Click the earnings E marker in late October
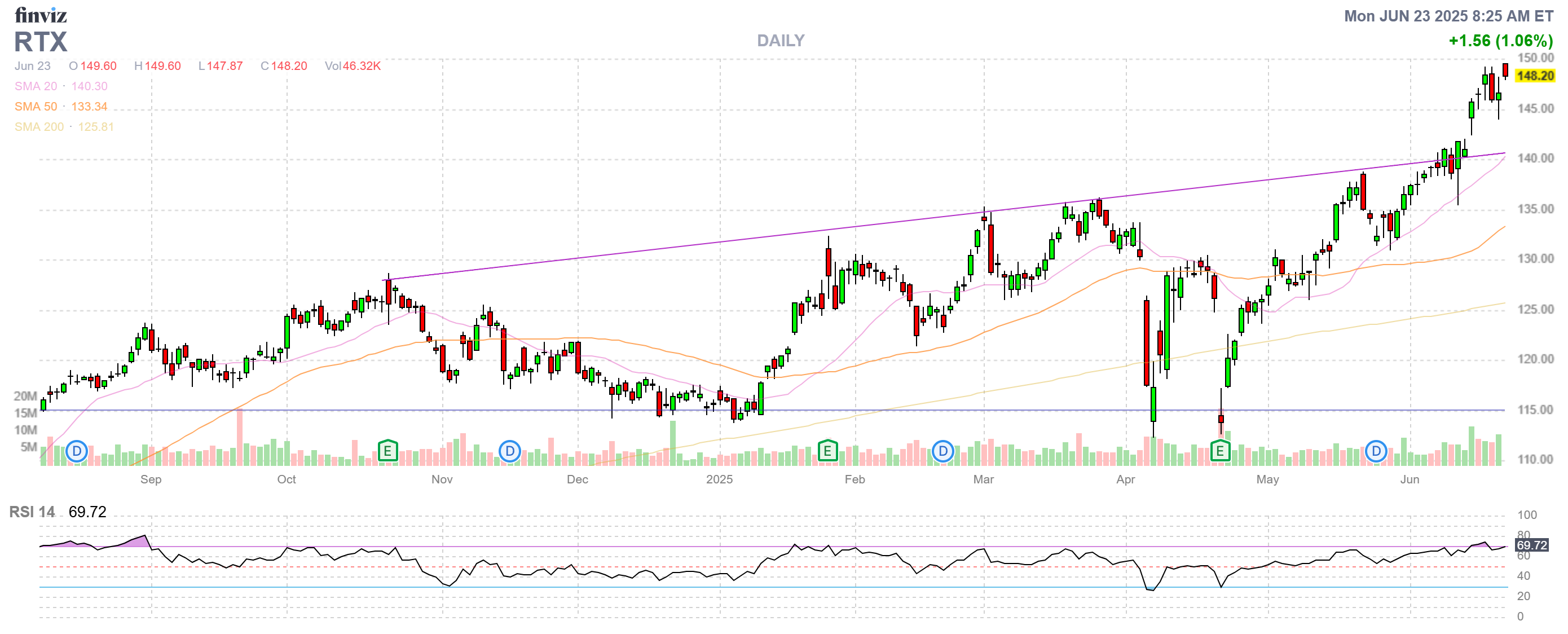1568x634 pixels. [x=387, y=451]
